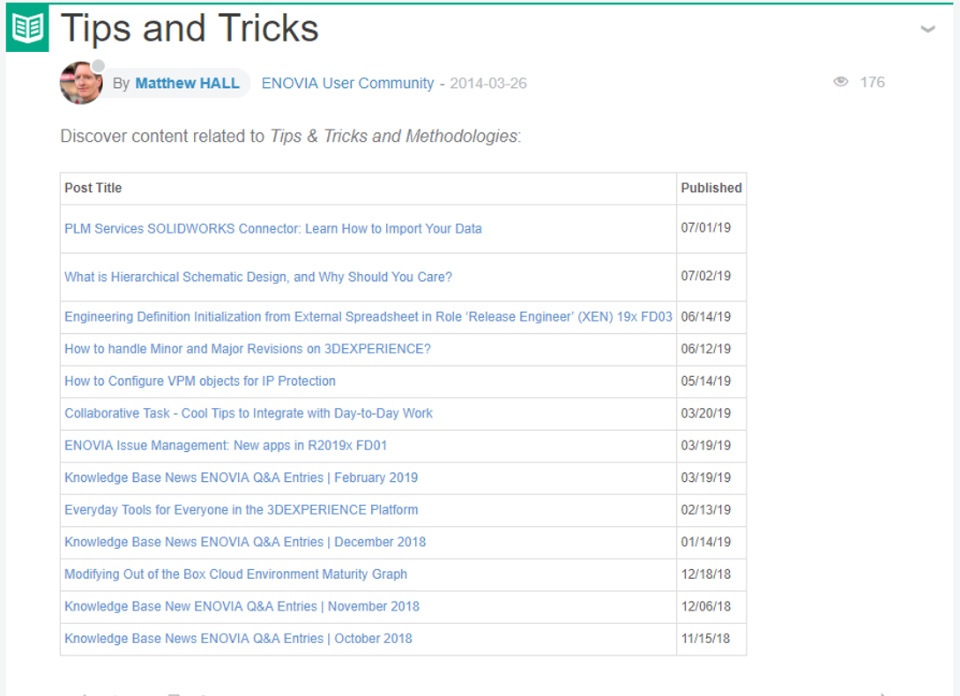Viewport: 960px width, 696px height.
Task: Open the October 2018 Q&A Entries post
Action: [238, 638]
